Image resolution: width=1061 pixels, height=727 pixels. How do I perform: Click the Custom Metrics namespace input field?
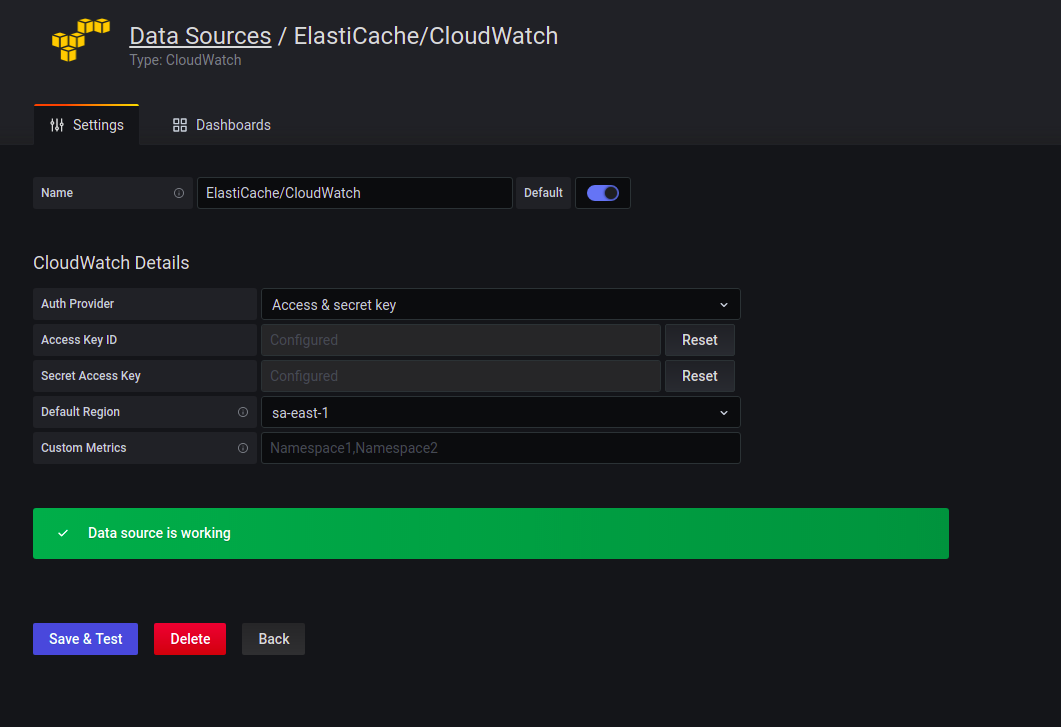click(501, 448)
